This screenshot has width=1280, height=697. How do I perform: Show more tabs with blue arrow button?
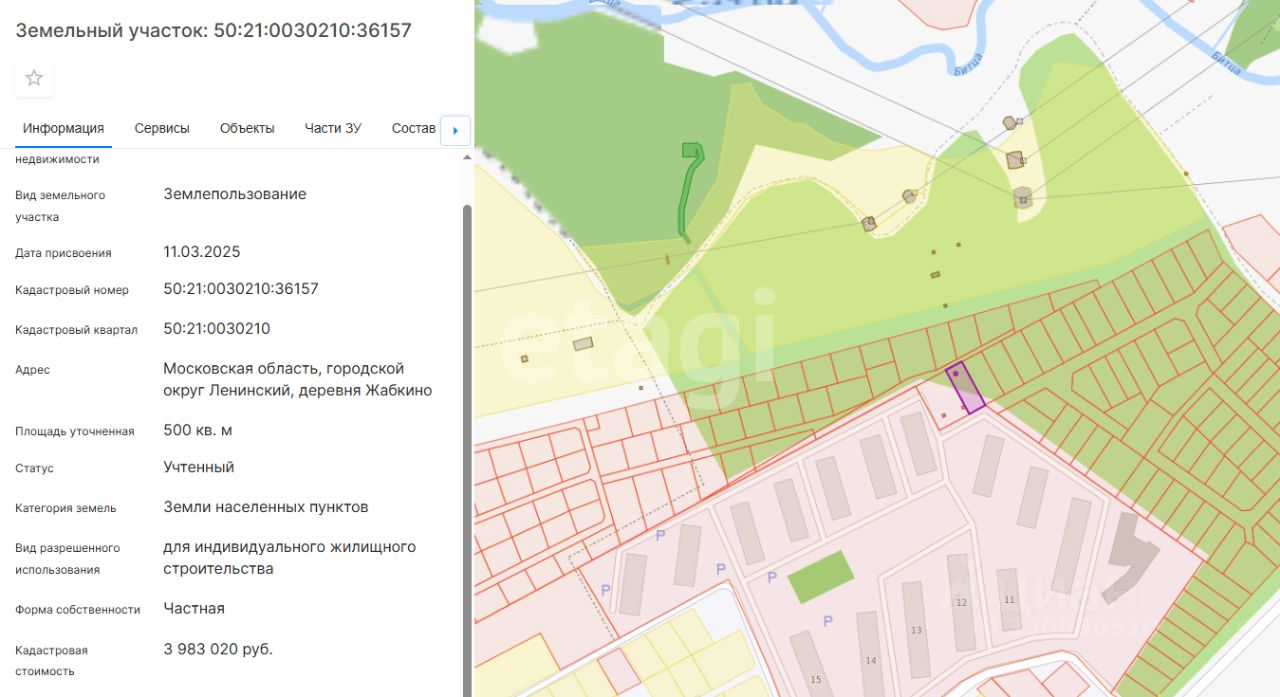456,130
